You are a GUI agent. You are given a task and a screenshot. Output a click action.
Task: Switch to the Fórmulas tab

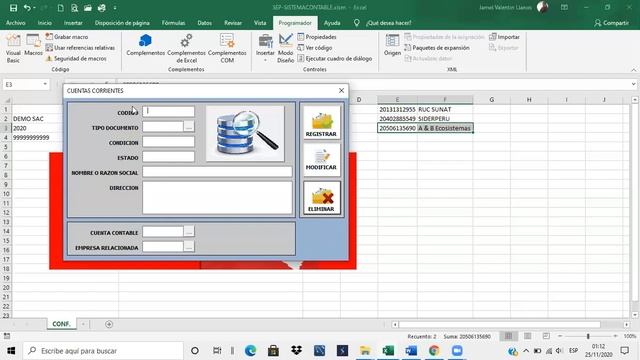tap(173, 23)
